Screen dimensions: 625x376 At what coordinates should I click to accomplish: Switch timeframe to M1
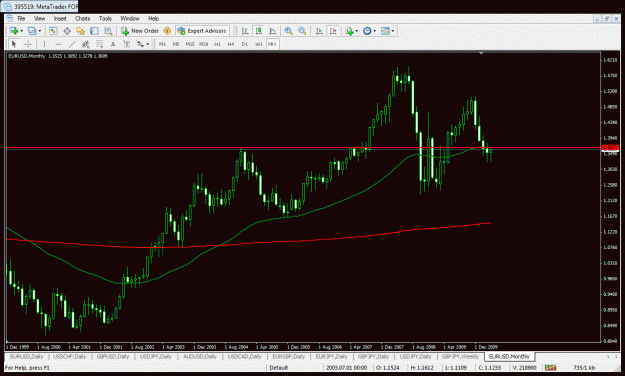click(x=162, y=44)
